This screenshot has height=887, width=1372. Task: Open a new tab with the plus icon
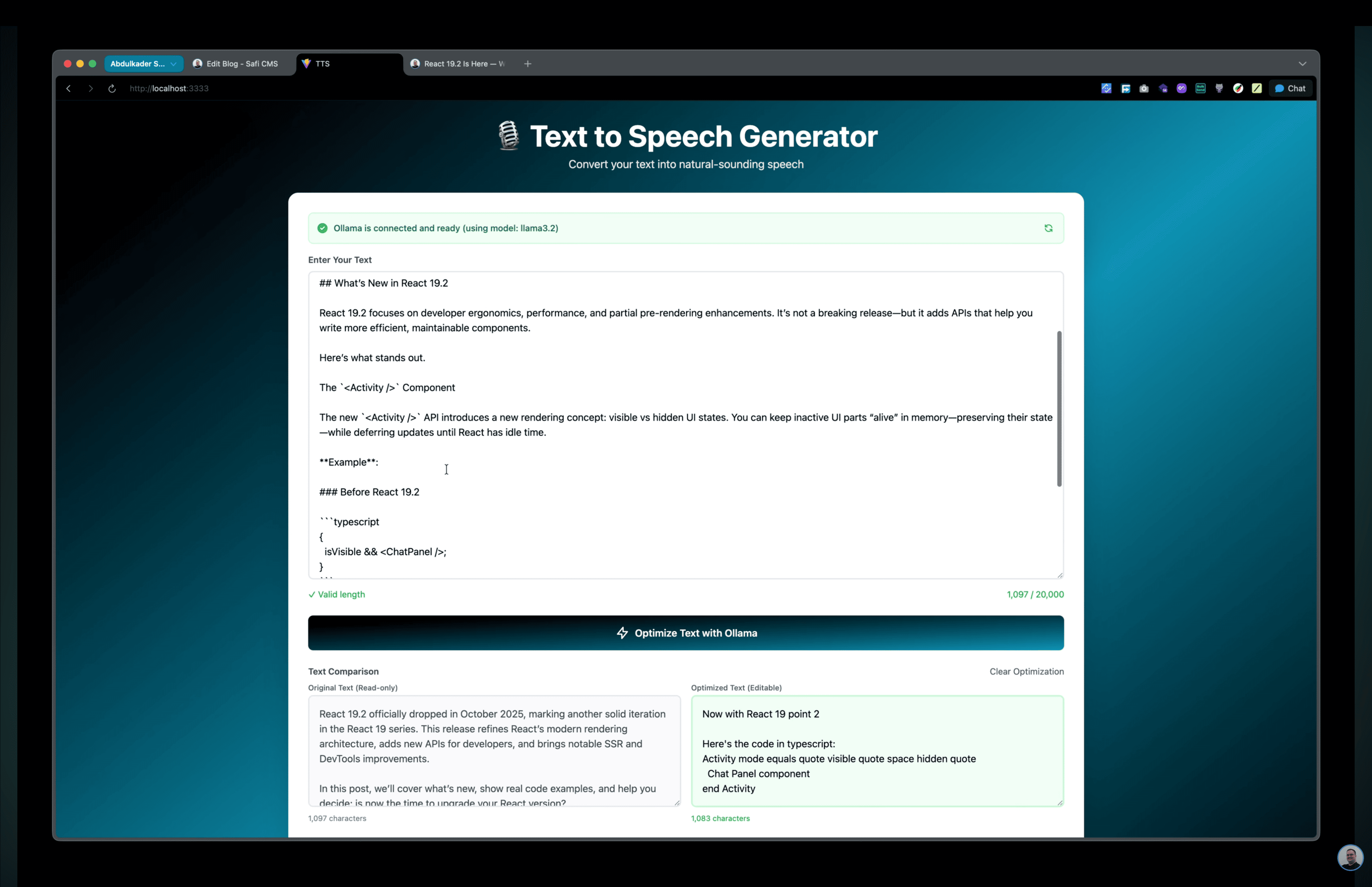tap(527, 63)
